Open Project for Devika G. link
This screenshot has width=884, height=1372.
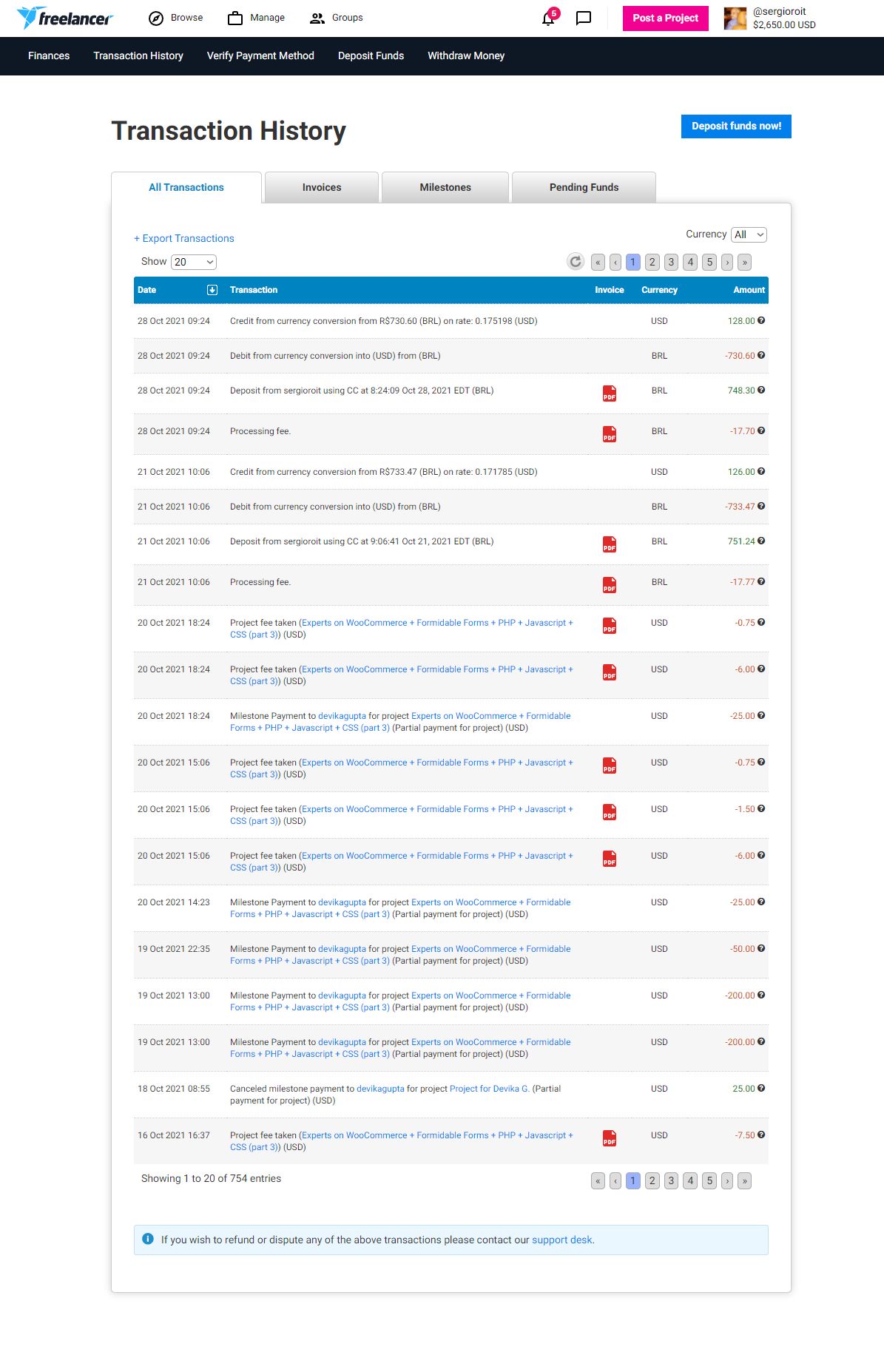click(x=490, y=1089)
